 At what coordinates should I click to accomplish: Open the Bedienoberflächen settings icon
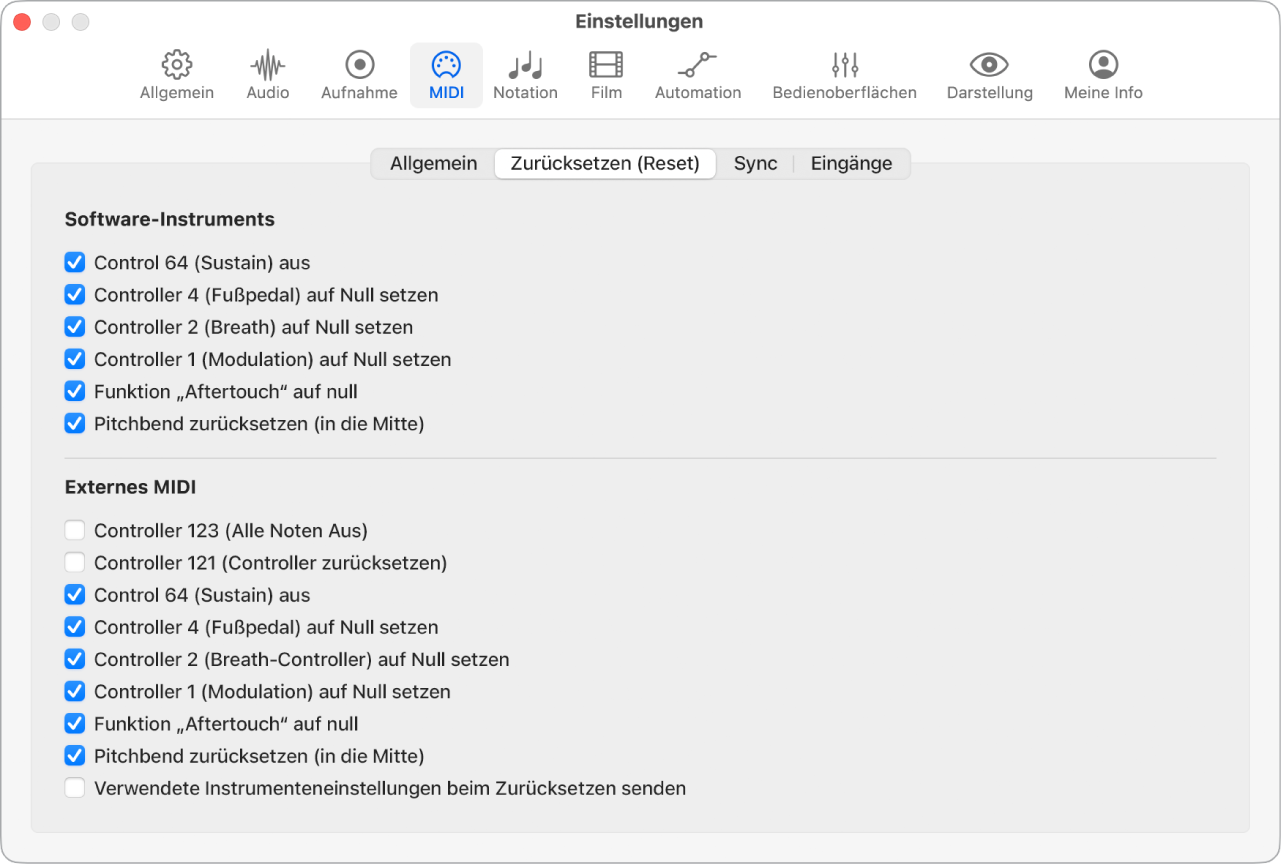pos(843,74)
